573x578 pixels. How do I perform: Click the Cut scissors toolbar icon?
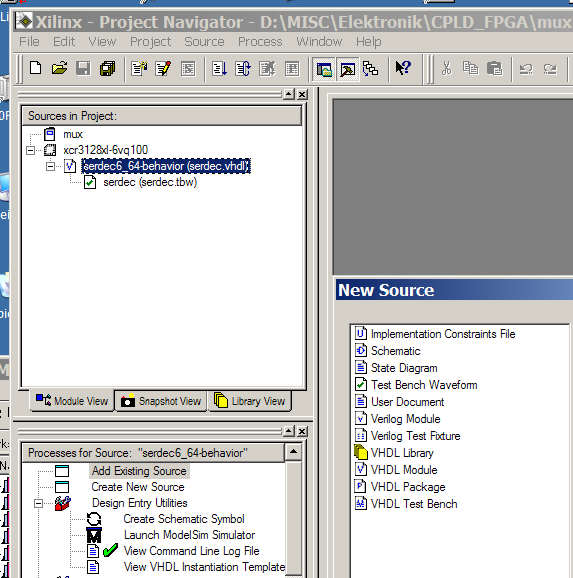point(446,68)
